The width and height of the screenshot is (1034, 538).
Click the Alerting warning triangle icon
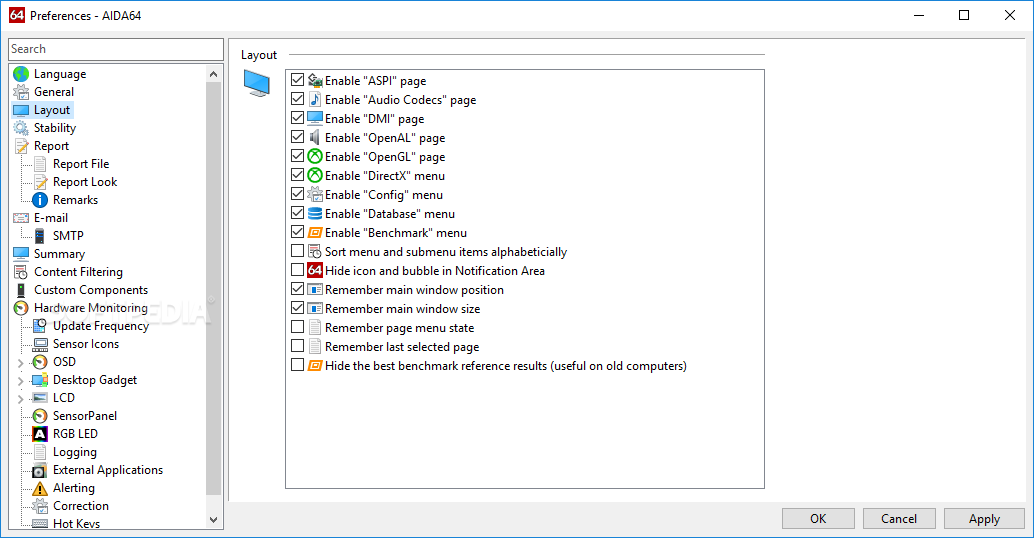(40, 488)
